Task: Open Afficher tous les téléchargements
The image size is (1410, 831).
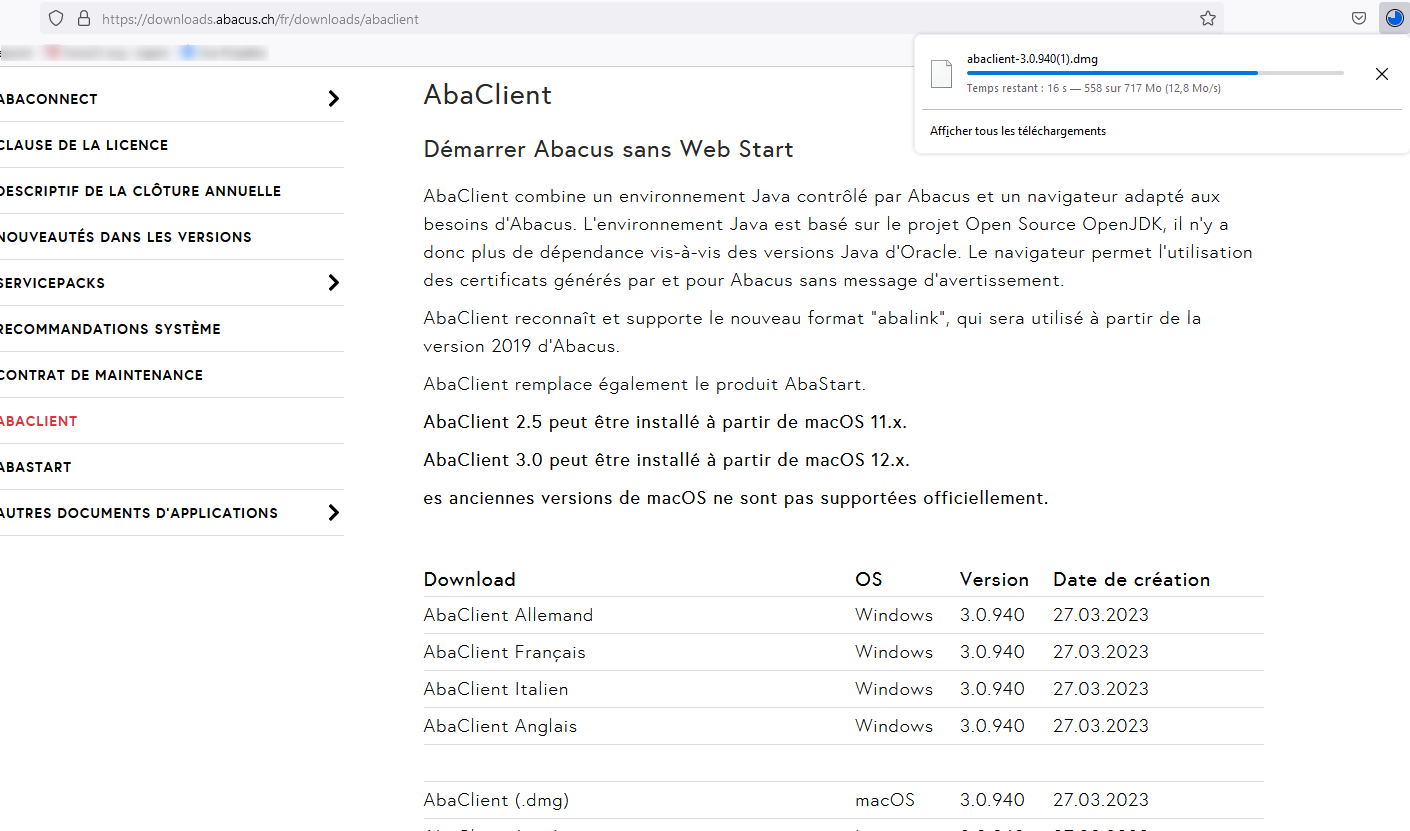Action: tap(1018, 131)
